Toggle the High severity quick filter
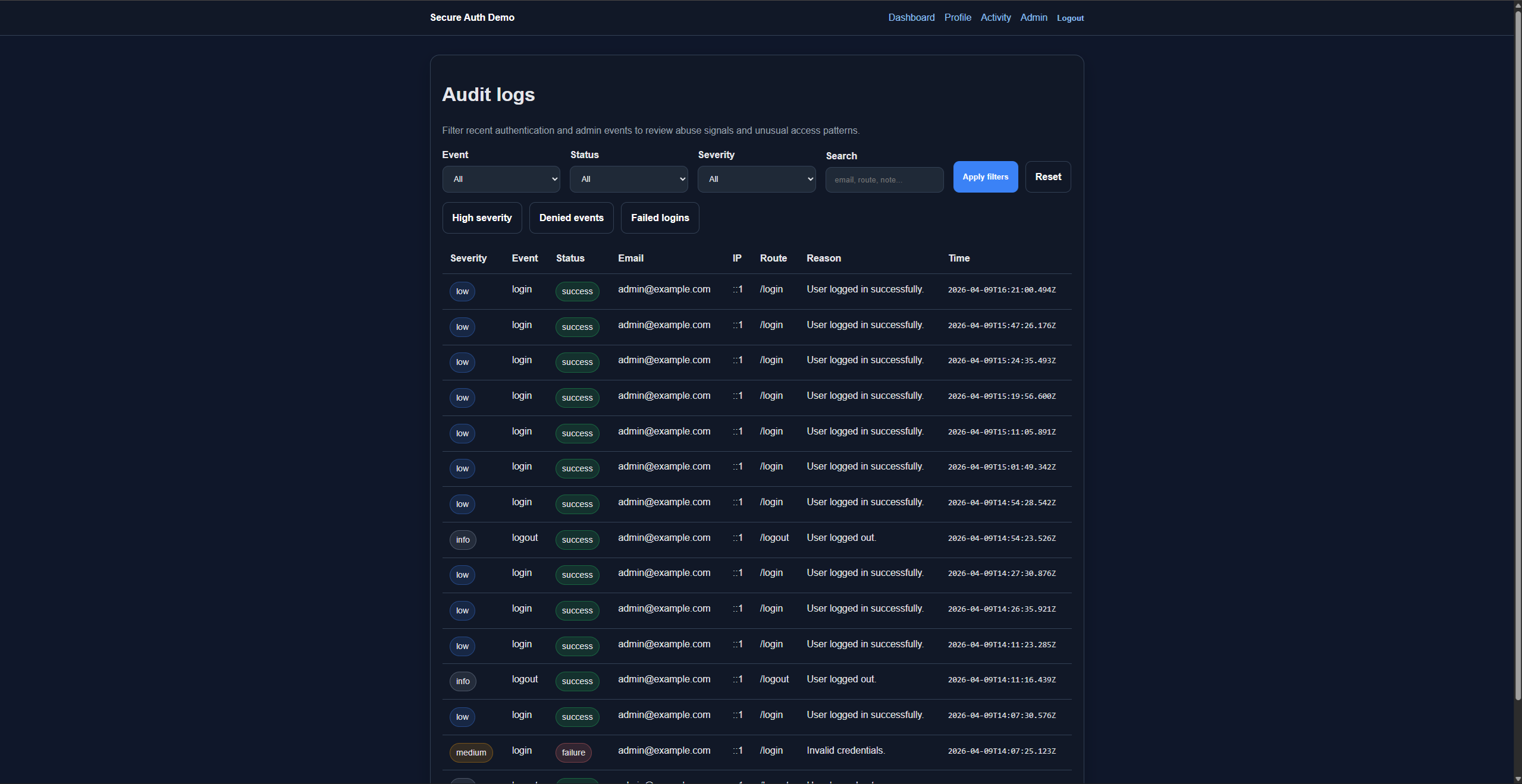 (x=482, y=218)
